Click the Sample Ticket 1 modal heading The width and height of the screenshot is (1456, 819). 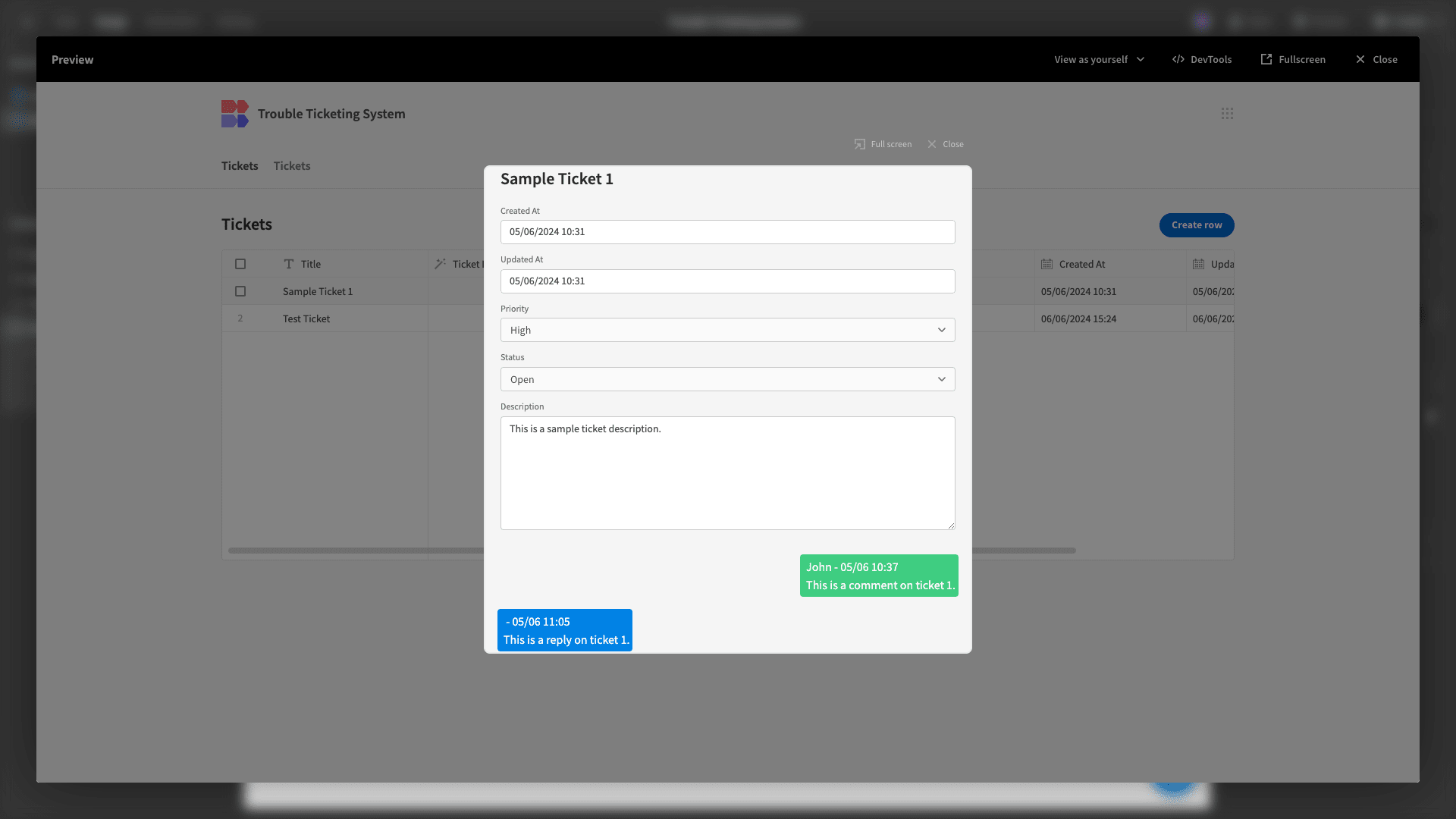(x=557, y=179)
